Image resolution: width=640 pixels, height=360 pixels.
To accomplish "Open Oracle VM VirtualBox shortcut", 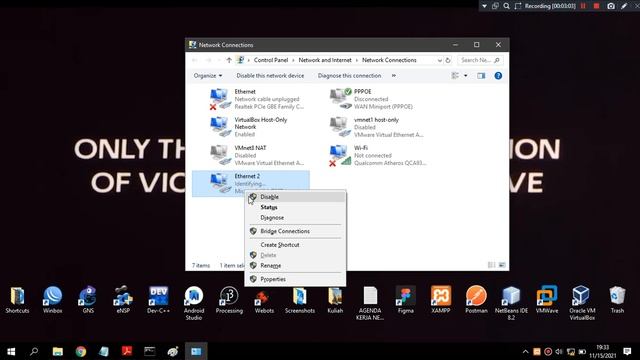I will (582, 303).
